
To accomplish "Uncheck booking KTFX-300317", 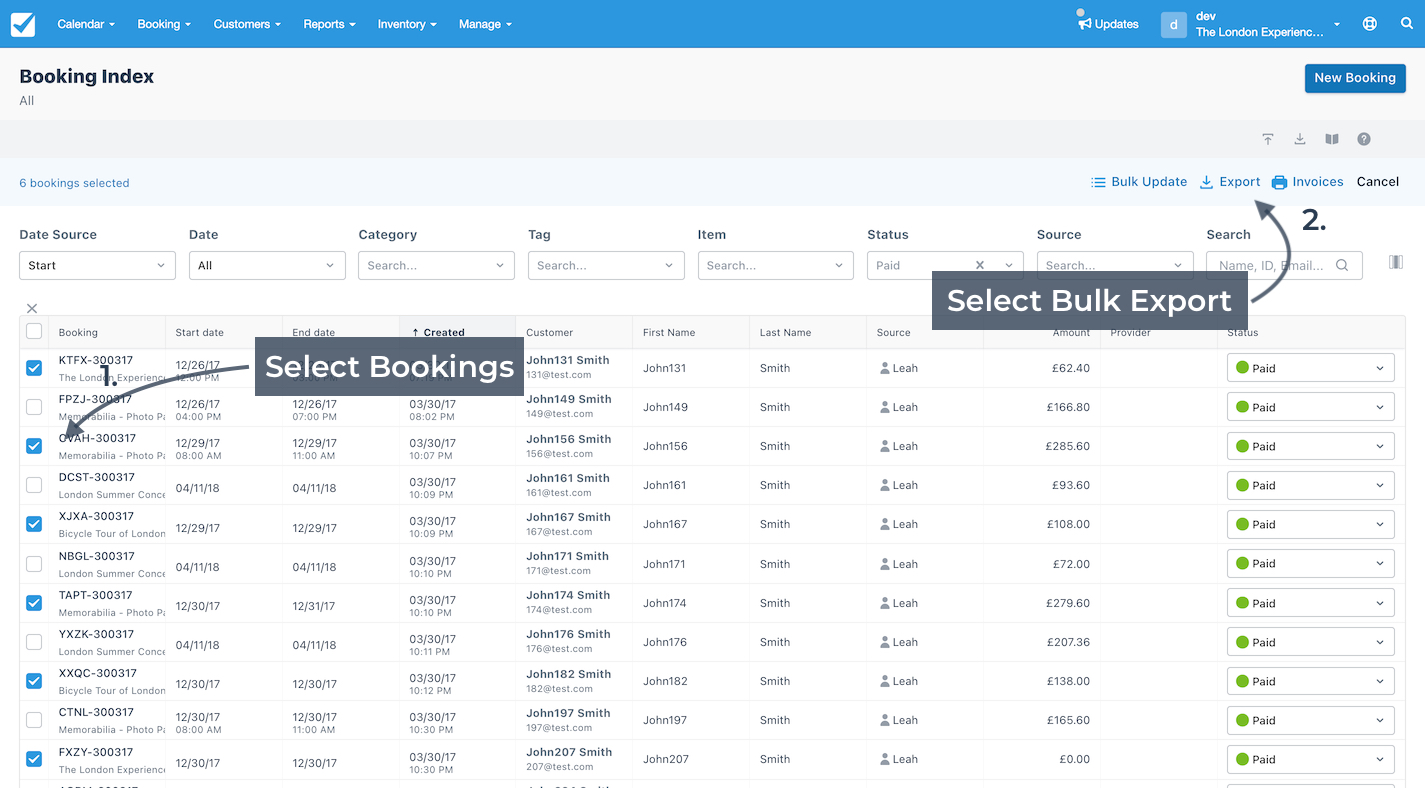I will click(x=34, y=368).
